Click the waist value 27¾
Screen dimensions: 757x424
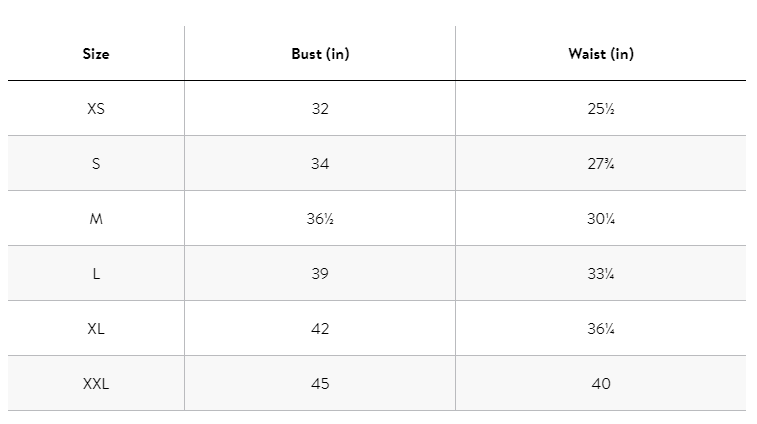coord(601,164)
